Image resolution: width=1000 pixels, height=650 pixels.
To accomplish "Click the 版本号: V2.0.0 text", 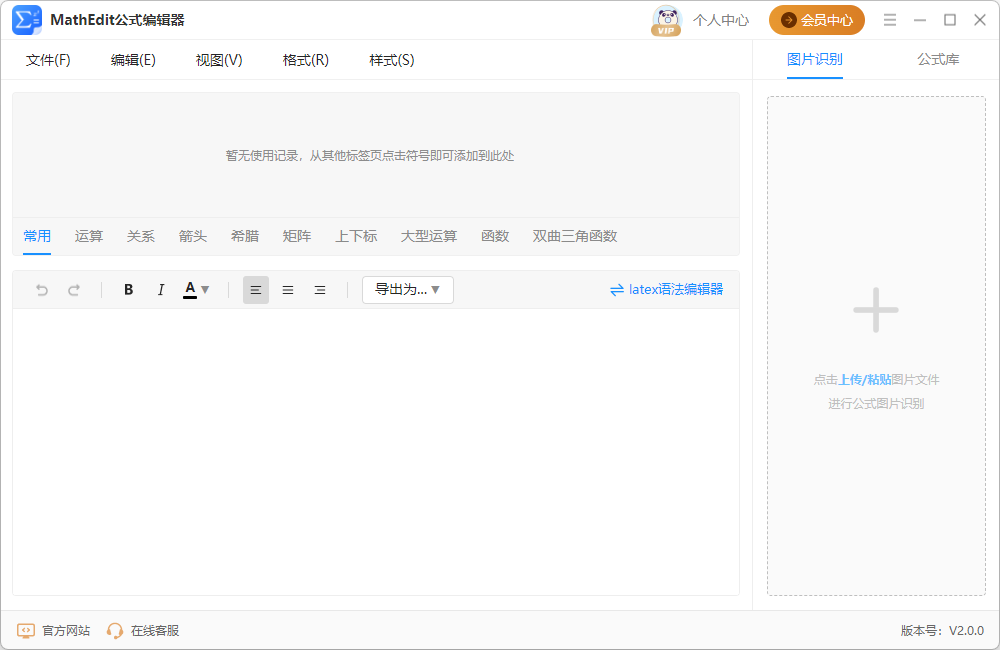I will tap(942, 631).
